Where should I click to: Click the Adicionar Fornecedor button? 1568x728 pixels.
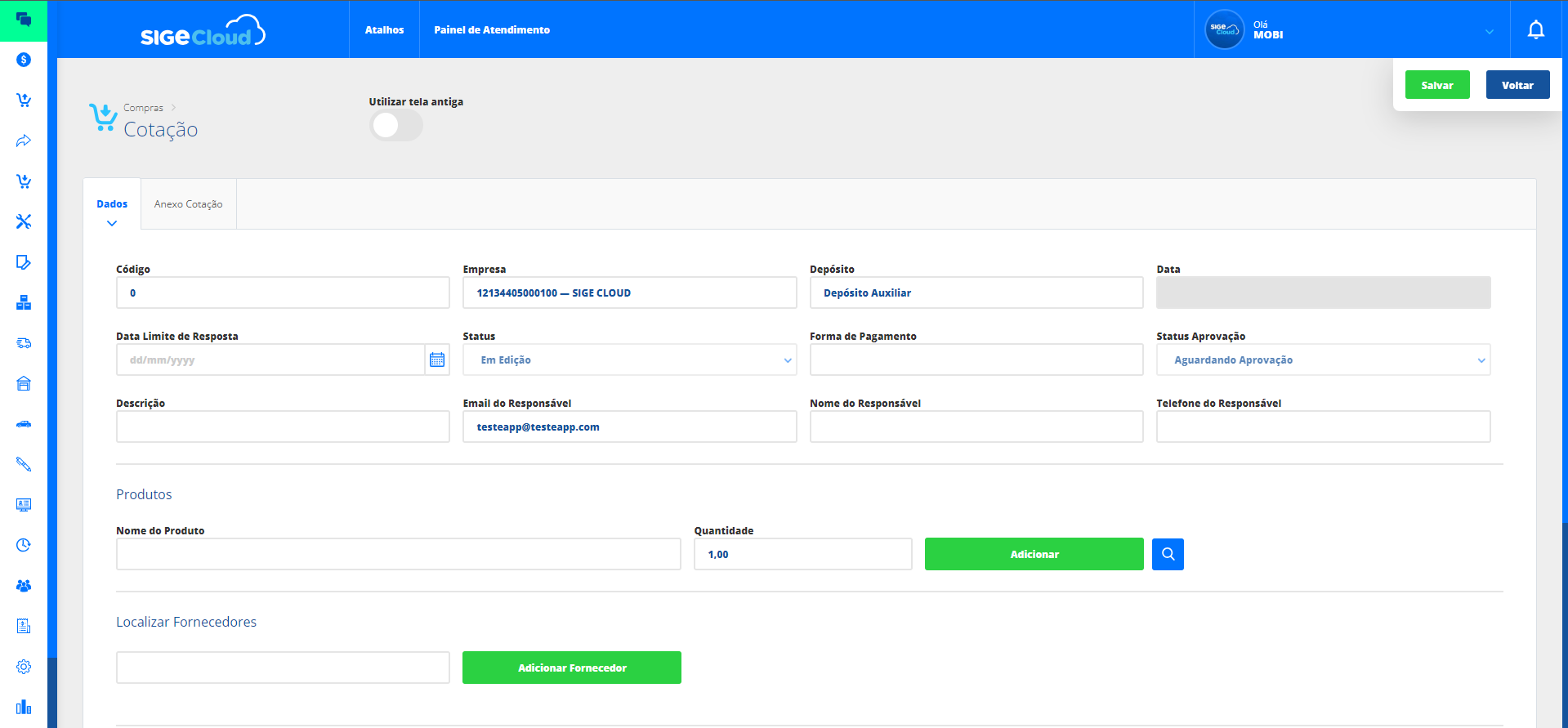572,668
